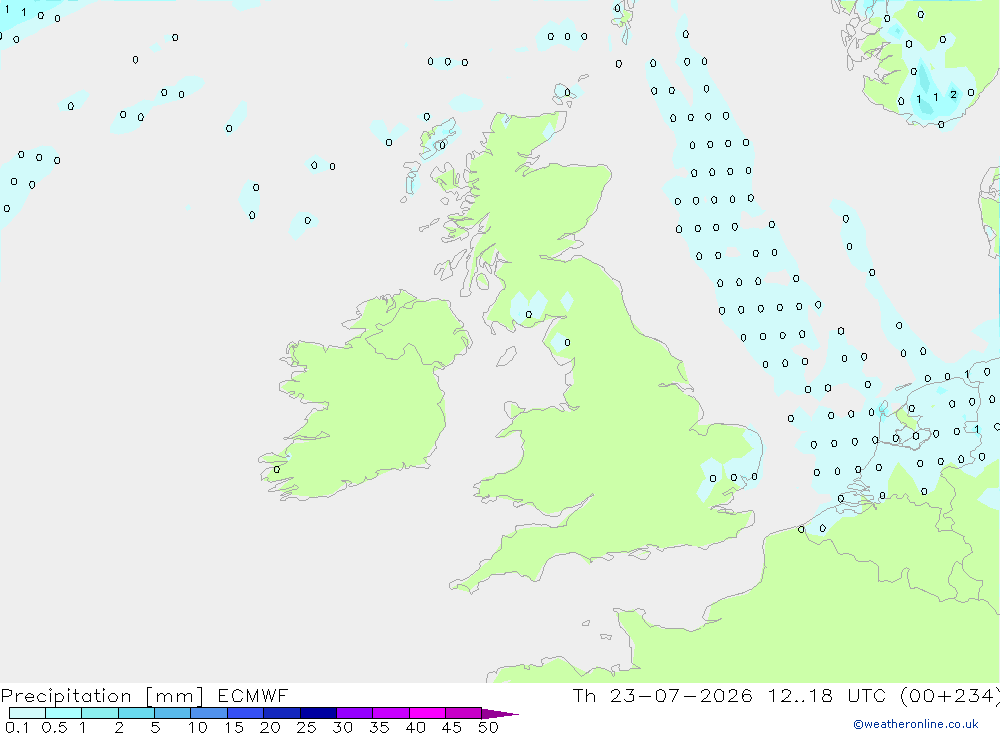Click the "[mm]" unit label
The image size is (1000, 733).
pyautogui.click(x=175, y=696)
